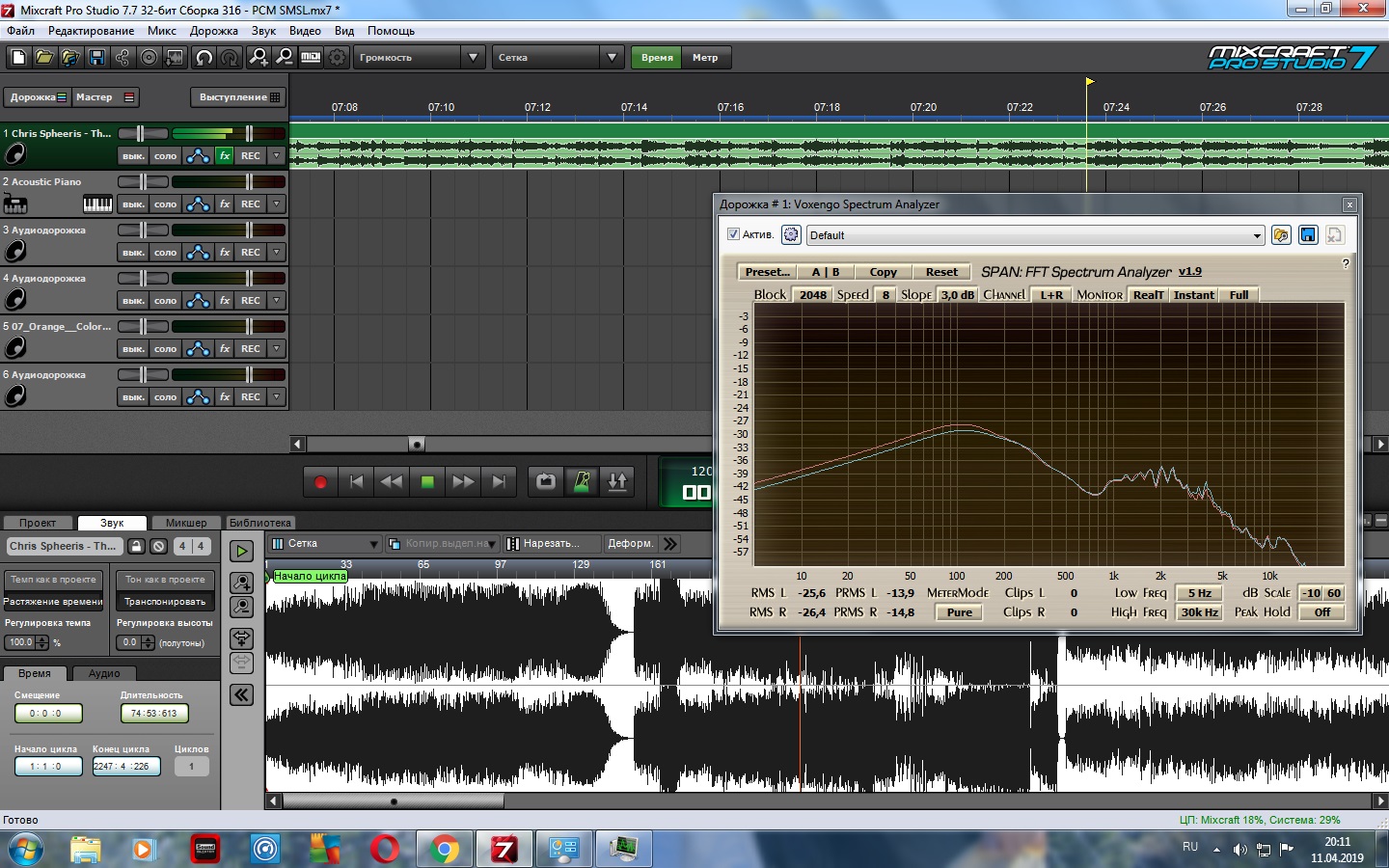Open the Сетка dropdown in the sound editor
1389x868 pixels.
(x=373, y=544)
